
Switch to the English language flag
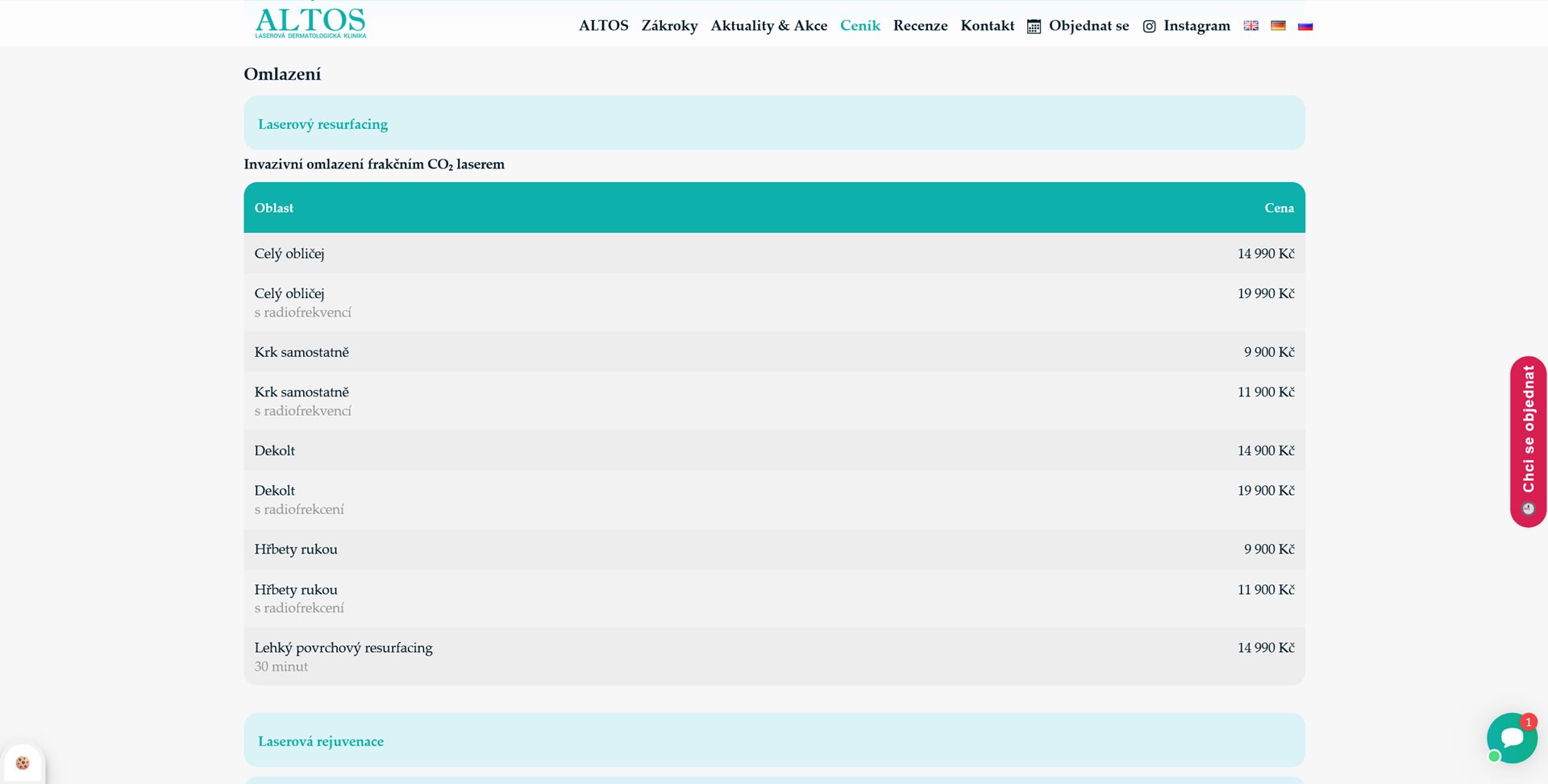coord(1250,26)
